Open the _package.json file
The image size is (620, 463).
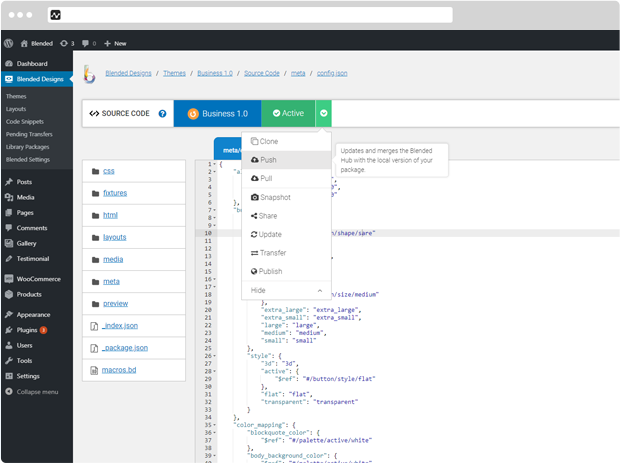click(x=124, y=348)
